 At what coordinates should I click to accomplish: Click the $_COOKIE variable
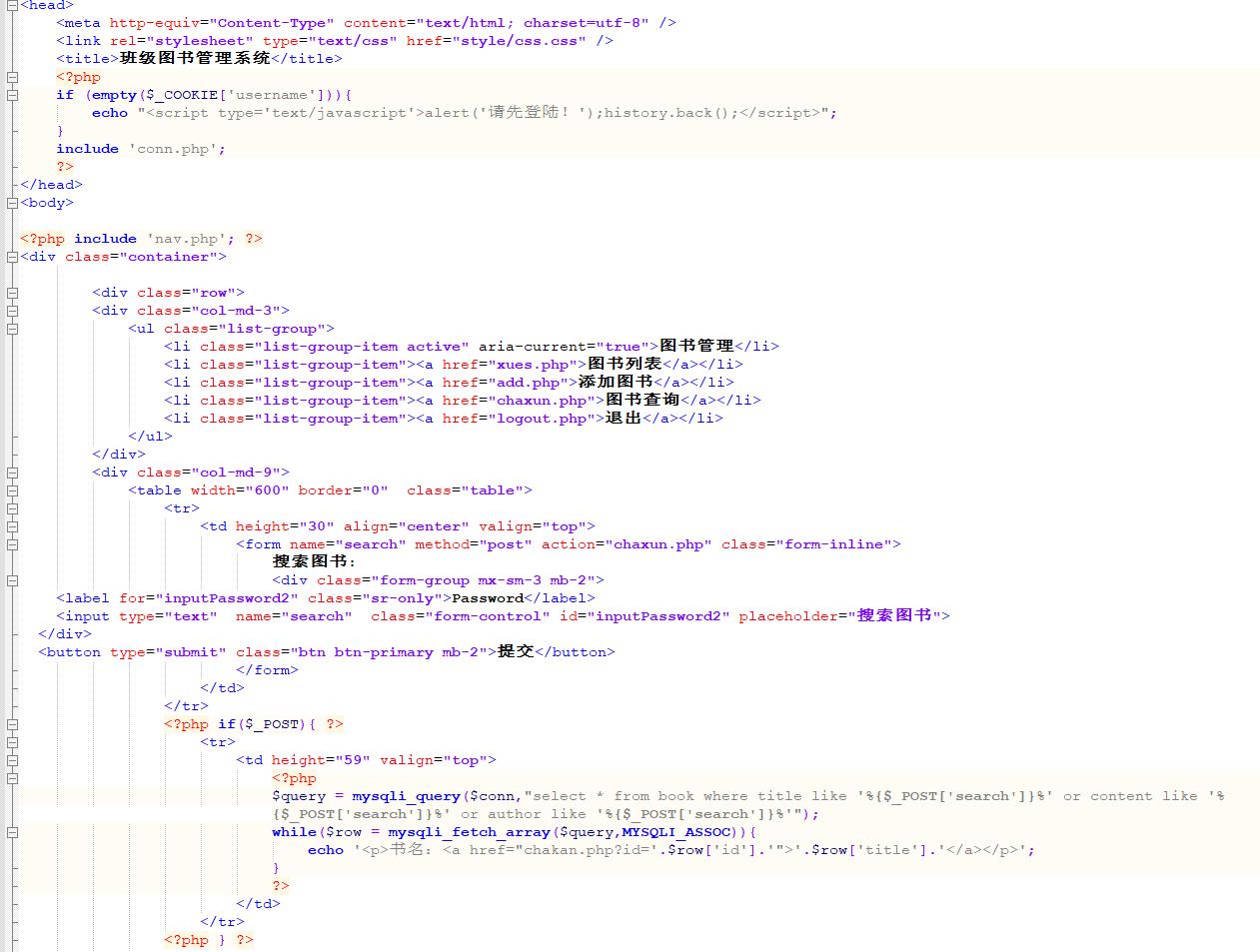(183, 95)
